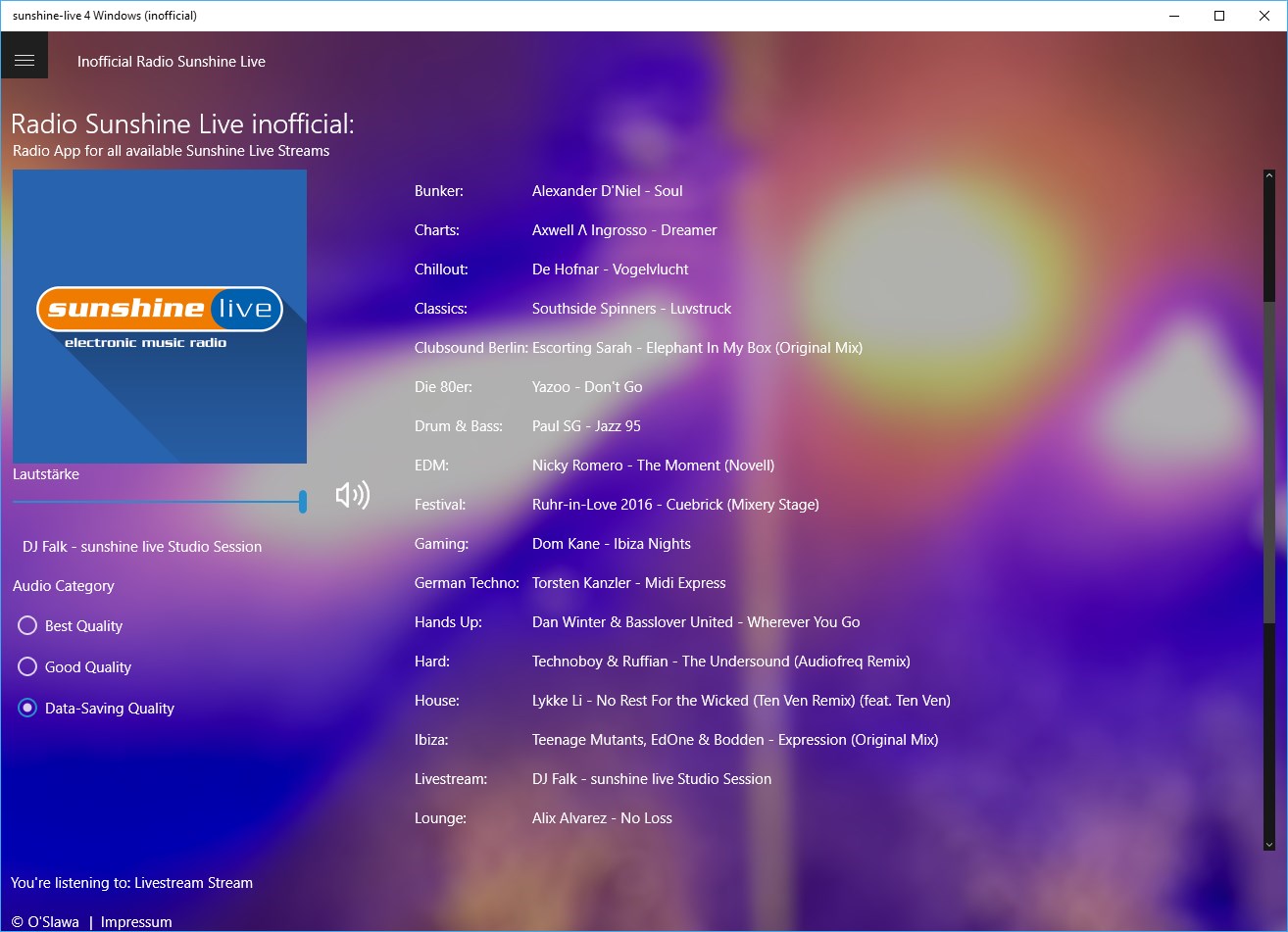This screenshot has height=932, width=1288.
Task: Play the EDM stream
Action: pyautogui.click(x=431, y=466)
